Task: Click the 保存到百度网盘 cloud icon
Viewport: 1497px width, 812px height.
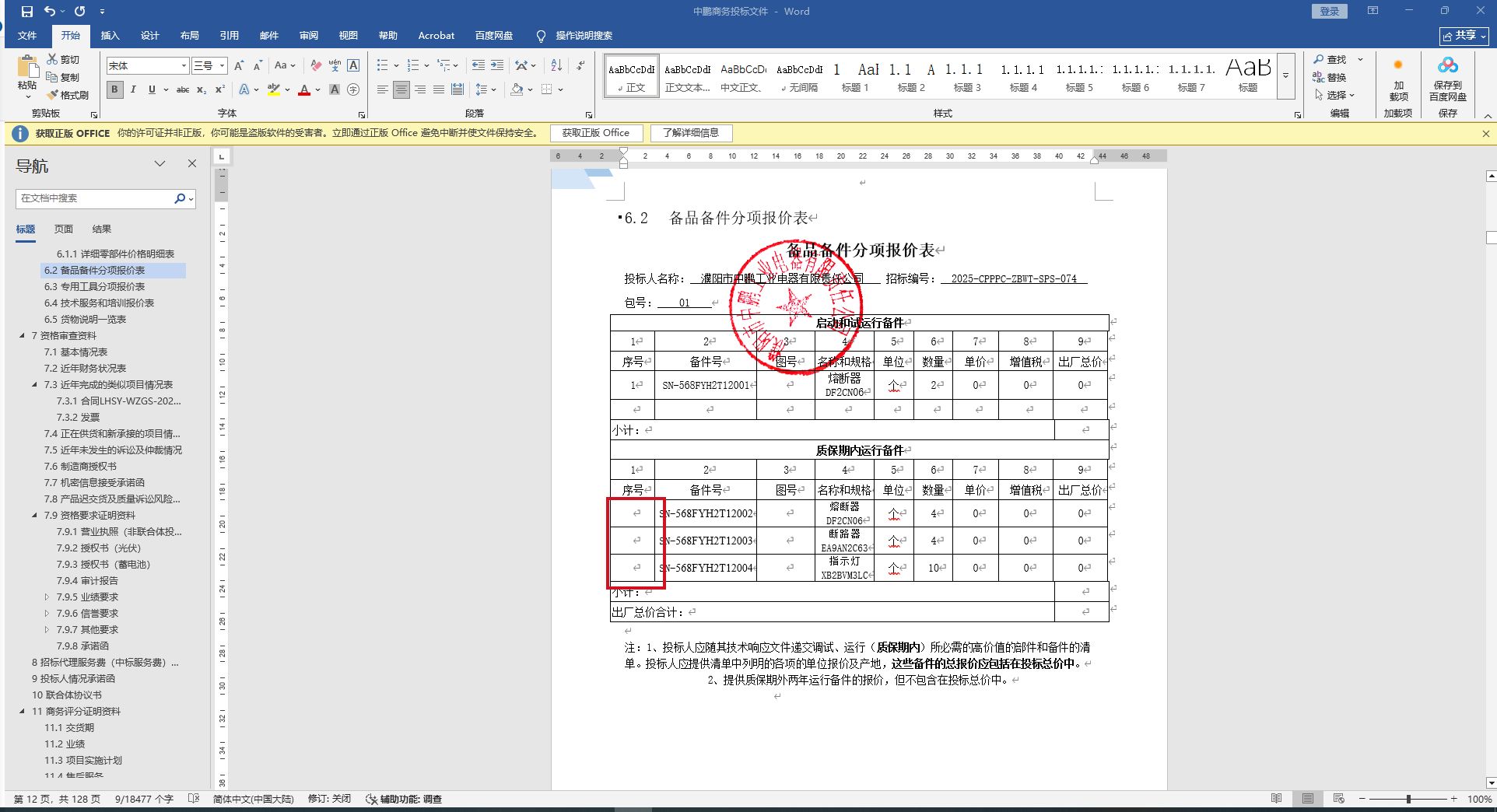Action: coord(1448,65)
